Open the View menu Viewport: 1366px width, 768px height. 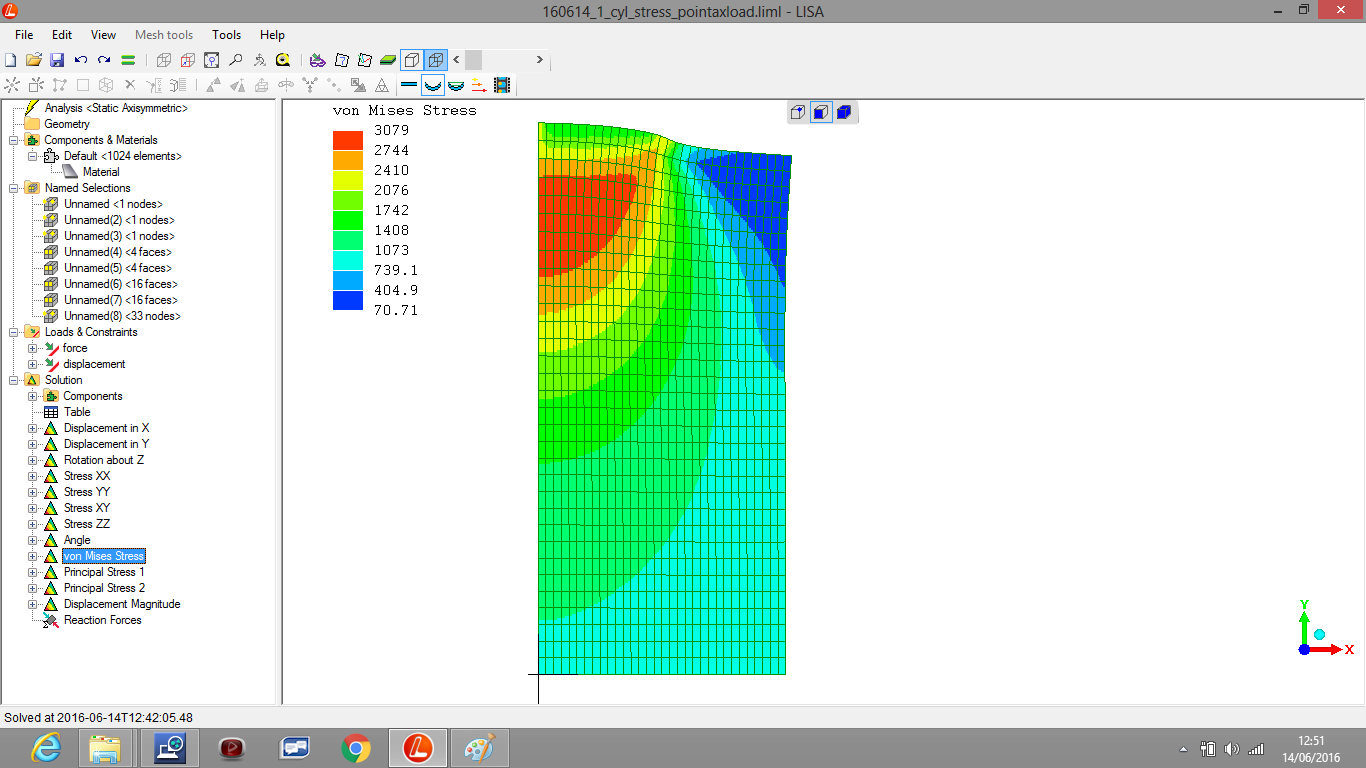pos(103,35)
